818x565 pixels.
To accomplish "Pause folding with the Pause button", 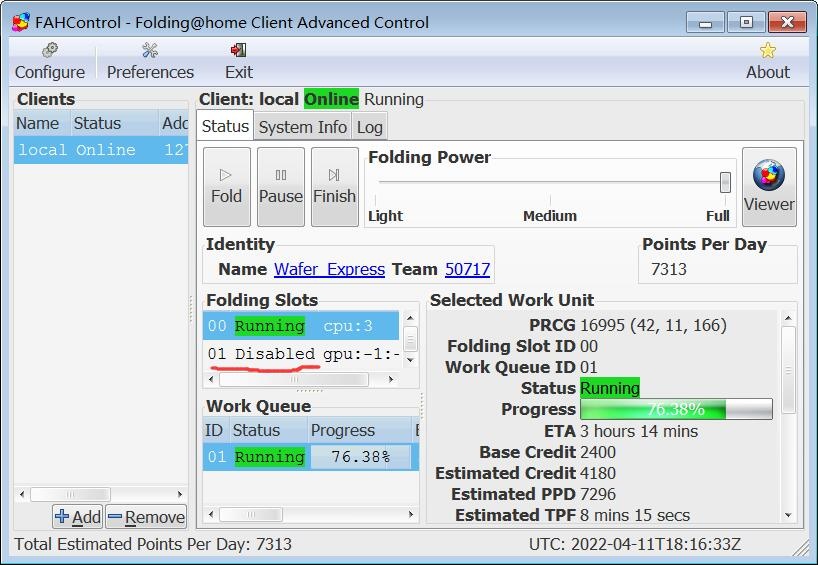I will point(281,187).
